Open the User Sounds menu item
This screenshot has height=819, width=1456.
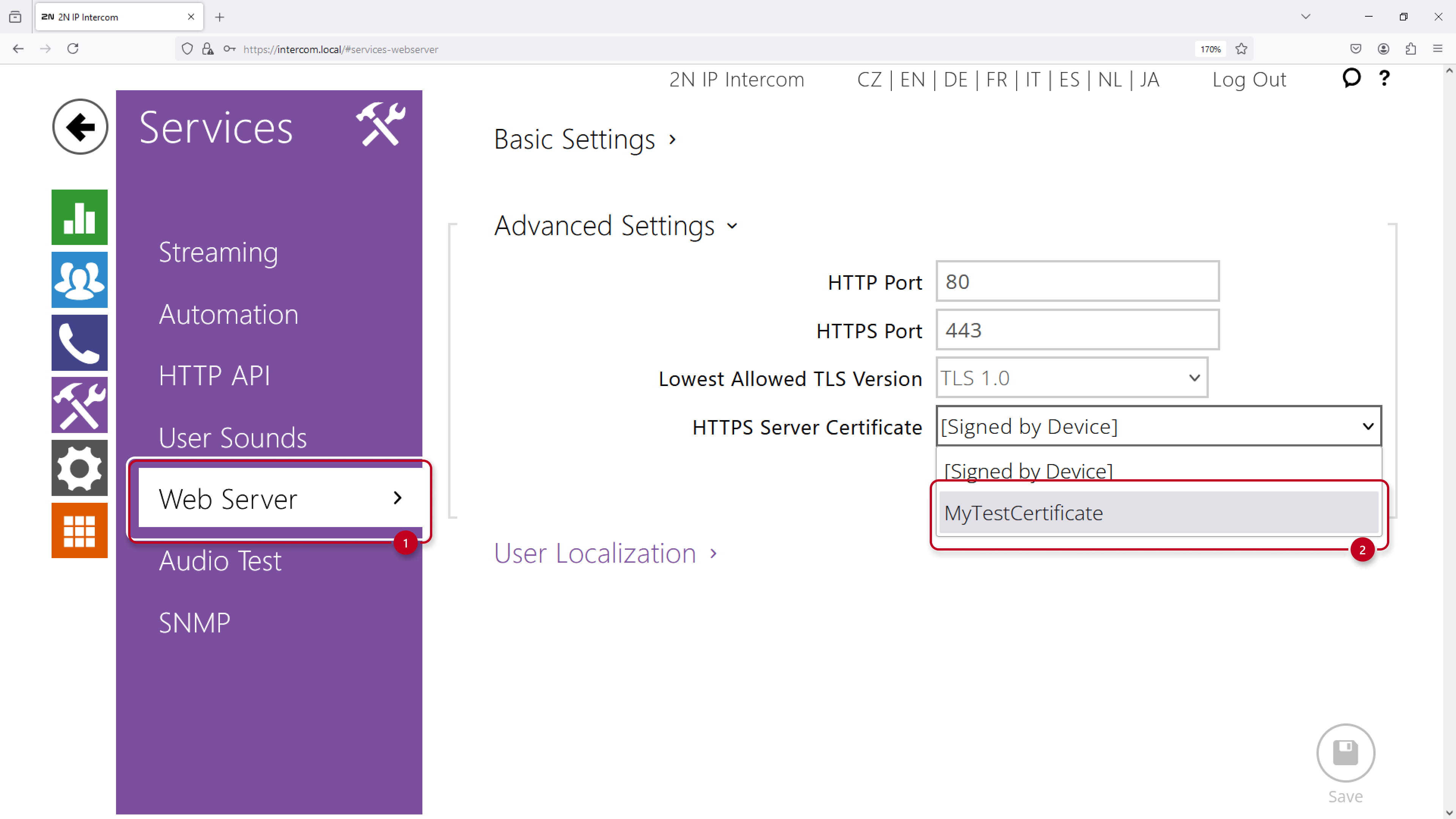point(232,438)
